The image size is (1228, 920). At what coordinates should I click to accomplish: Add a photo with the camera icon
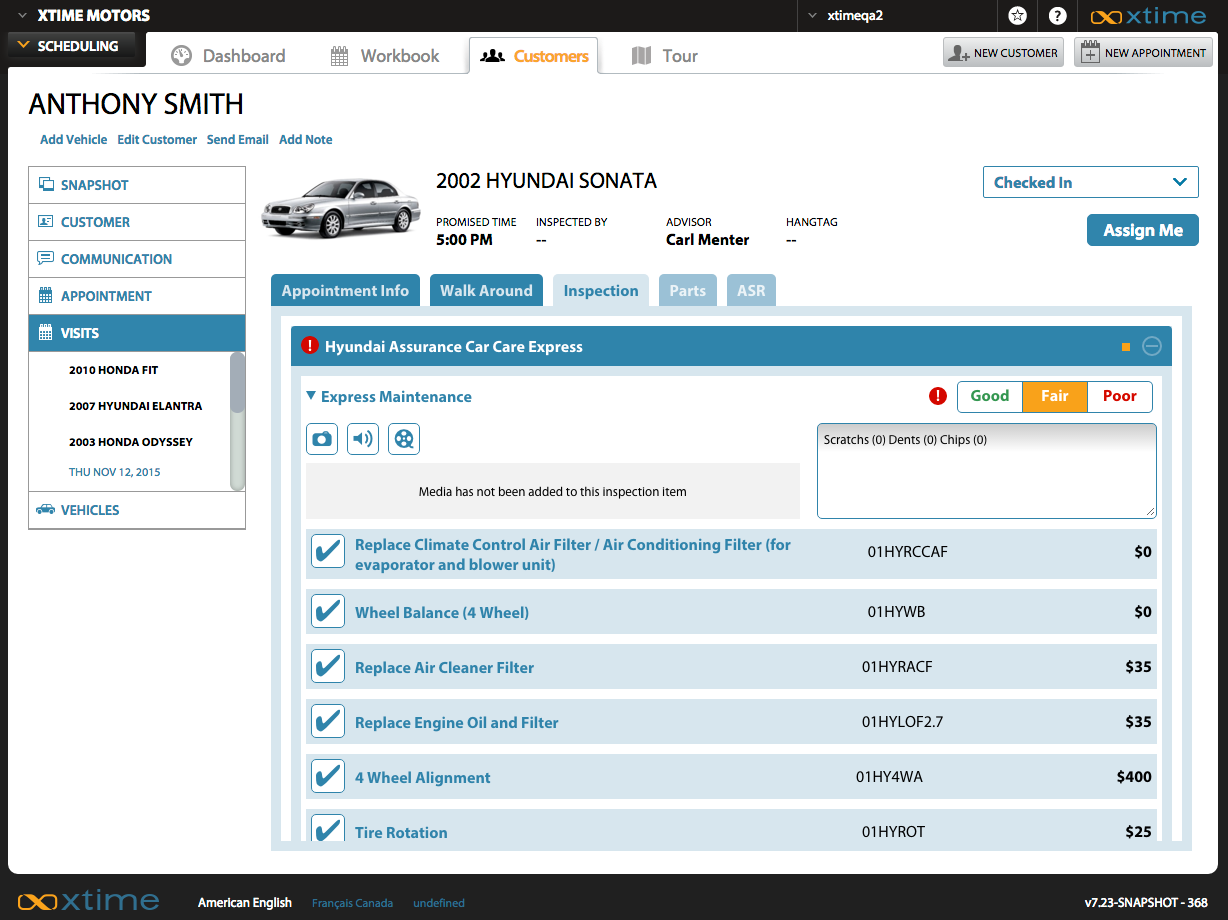(x=322, y=439)
